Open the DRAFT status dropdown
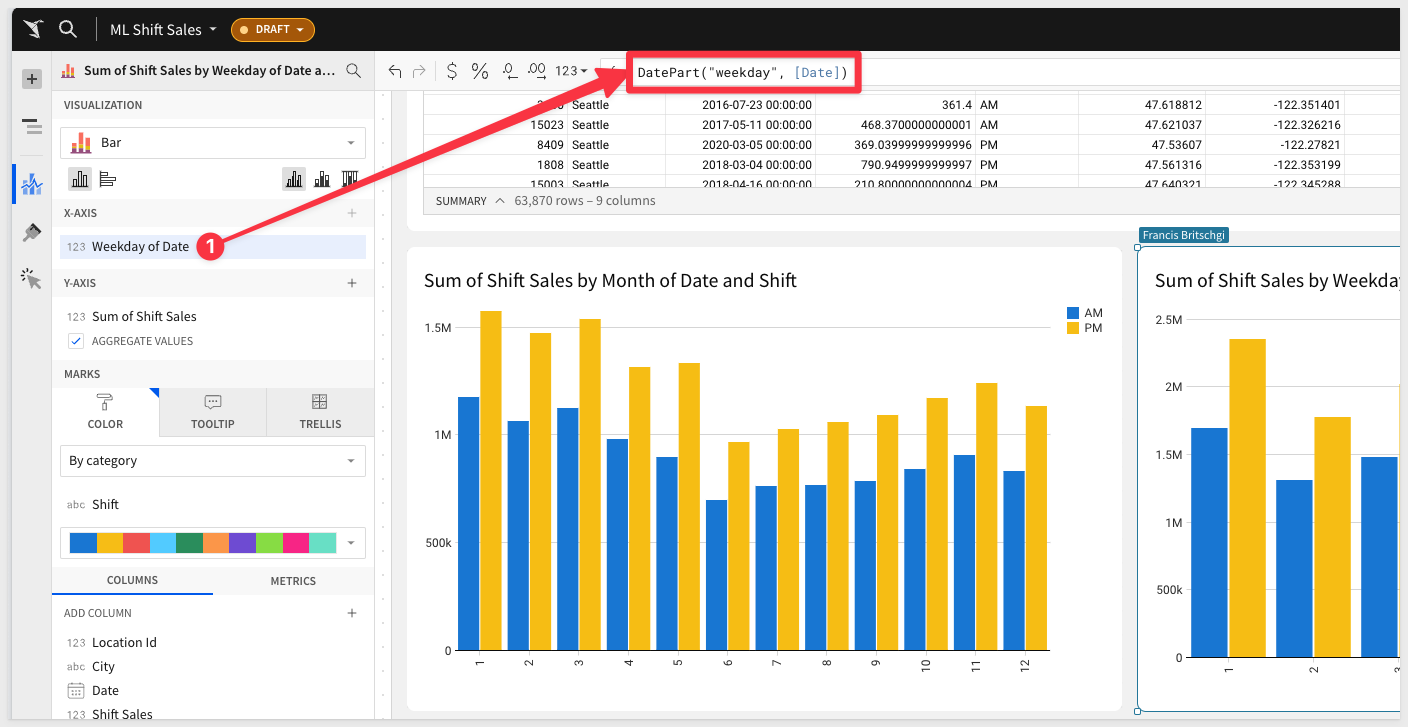1408x727 pixels. pyautogui.click(x=273, y=30)
